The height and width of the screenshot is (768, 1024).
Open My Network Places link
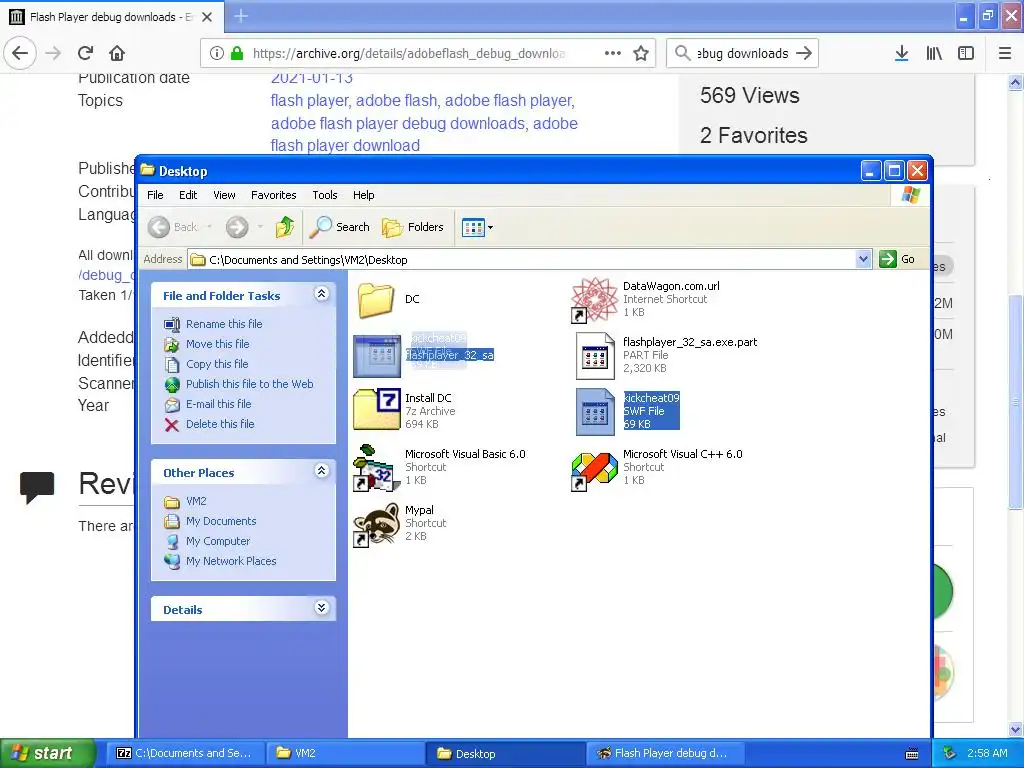(231, 561)
